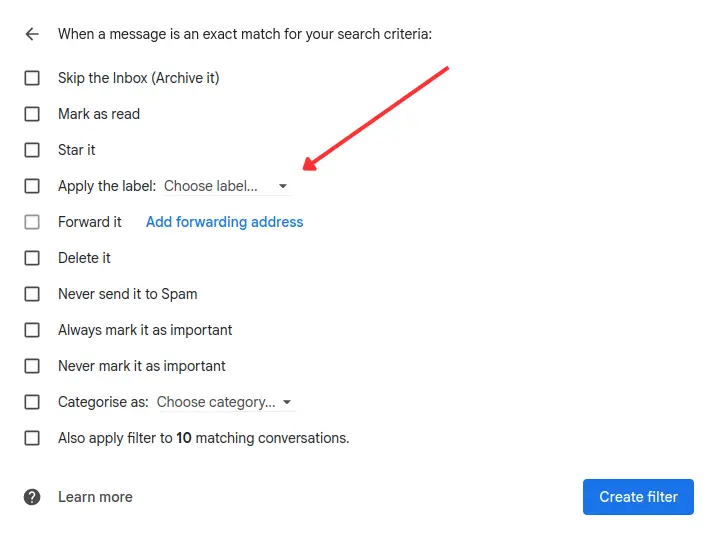This screenshot has height=536, width=716.
Task: Enable the Mark as read checkbox
Action: tap(32, 114)
